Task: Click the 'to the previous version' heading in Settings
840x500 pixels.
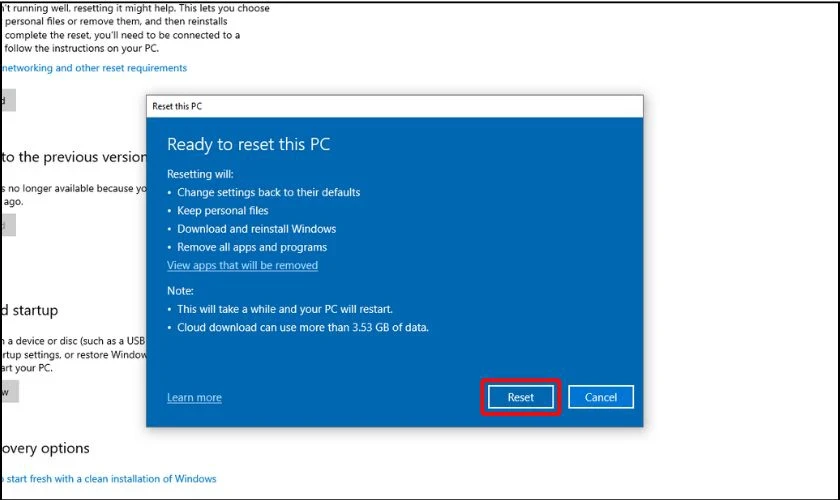Action: [74, 157]
